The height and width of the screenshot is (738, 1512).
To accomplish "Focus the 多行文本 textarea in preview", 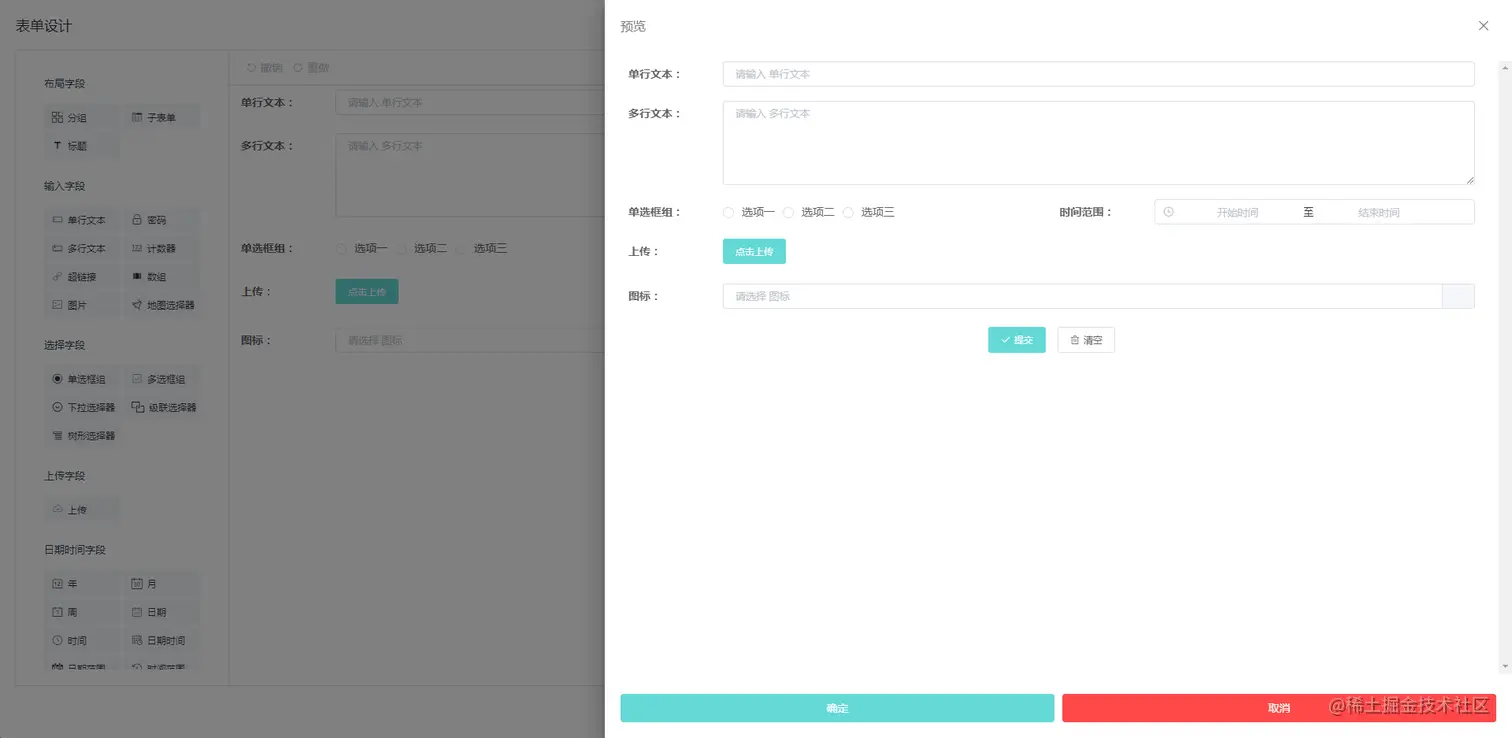I will (1098, 143).
